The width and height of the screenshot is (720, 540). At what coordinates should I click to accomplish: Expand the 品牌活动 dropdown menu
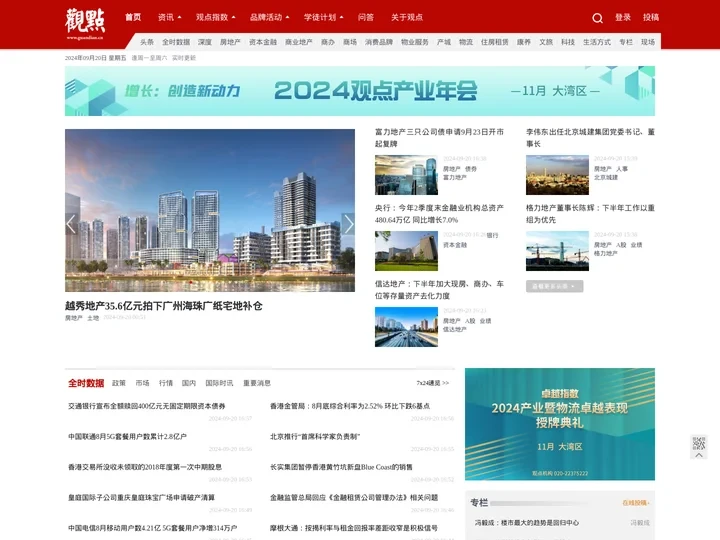pos(270,17)
